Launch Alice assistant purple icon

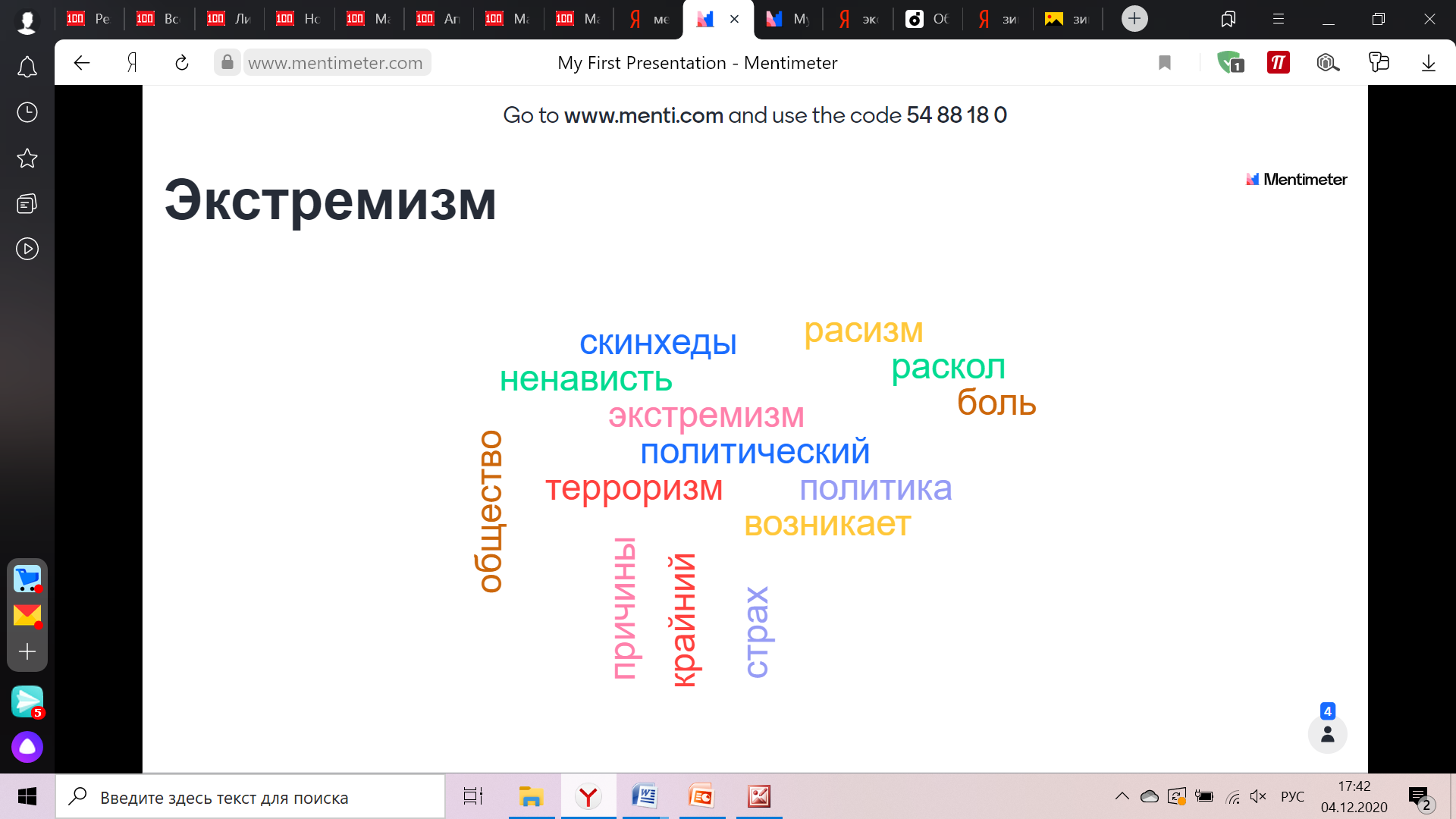point(27,747)
